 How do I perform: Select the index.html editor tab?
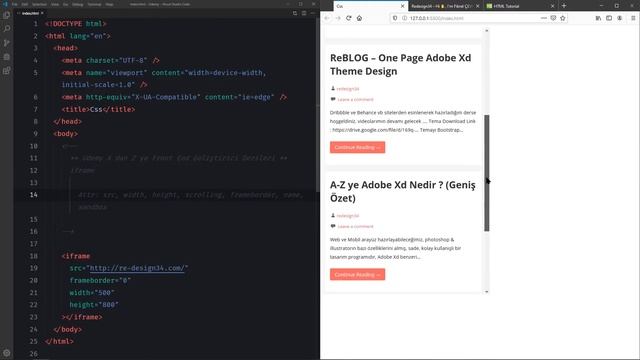pos(31,13)
